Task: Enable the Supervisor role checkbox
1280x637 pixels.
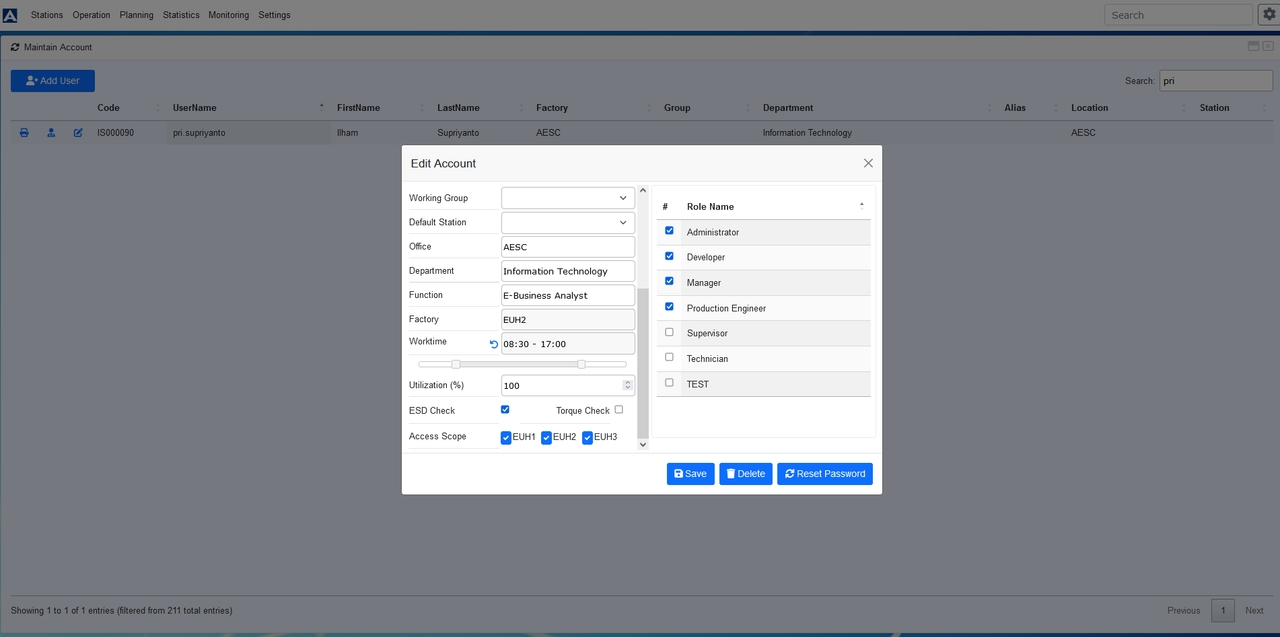Action: click(x=669, y=332)
